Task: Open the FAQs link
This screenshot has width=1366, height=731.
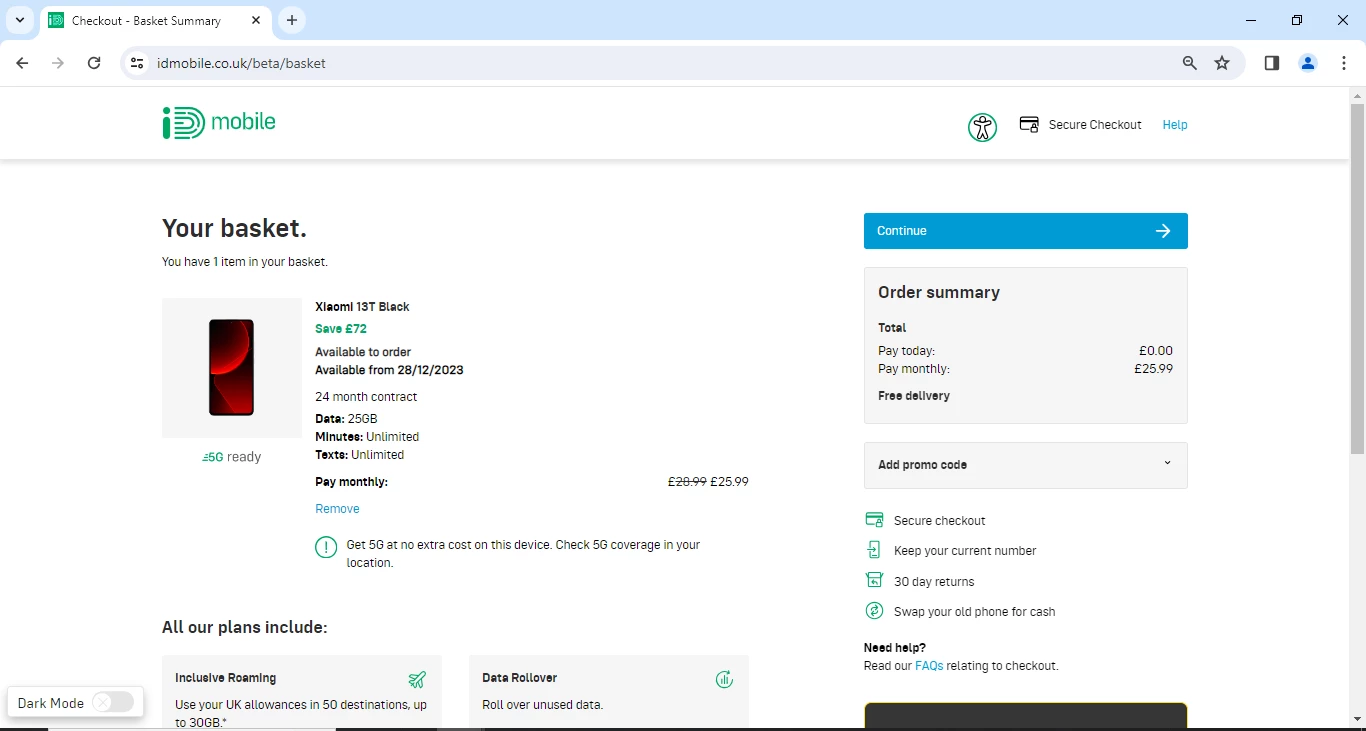Action: (x=929, y=666)
